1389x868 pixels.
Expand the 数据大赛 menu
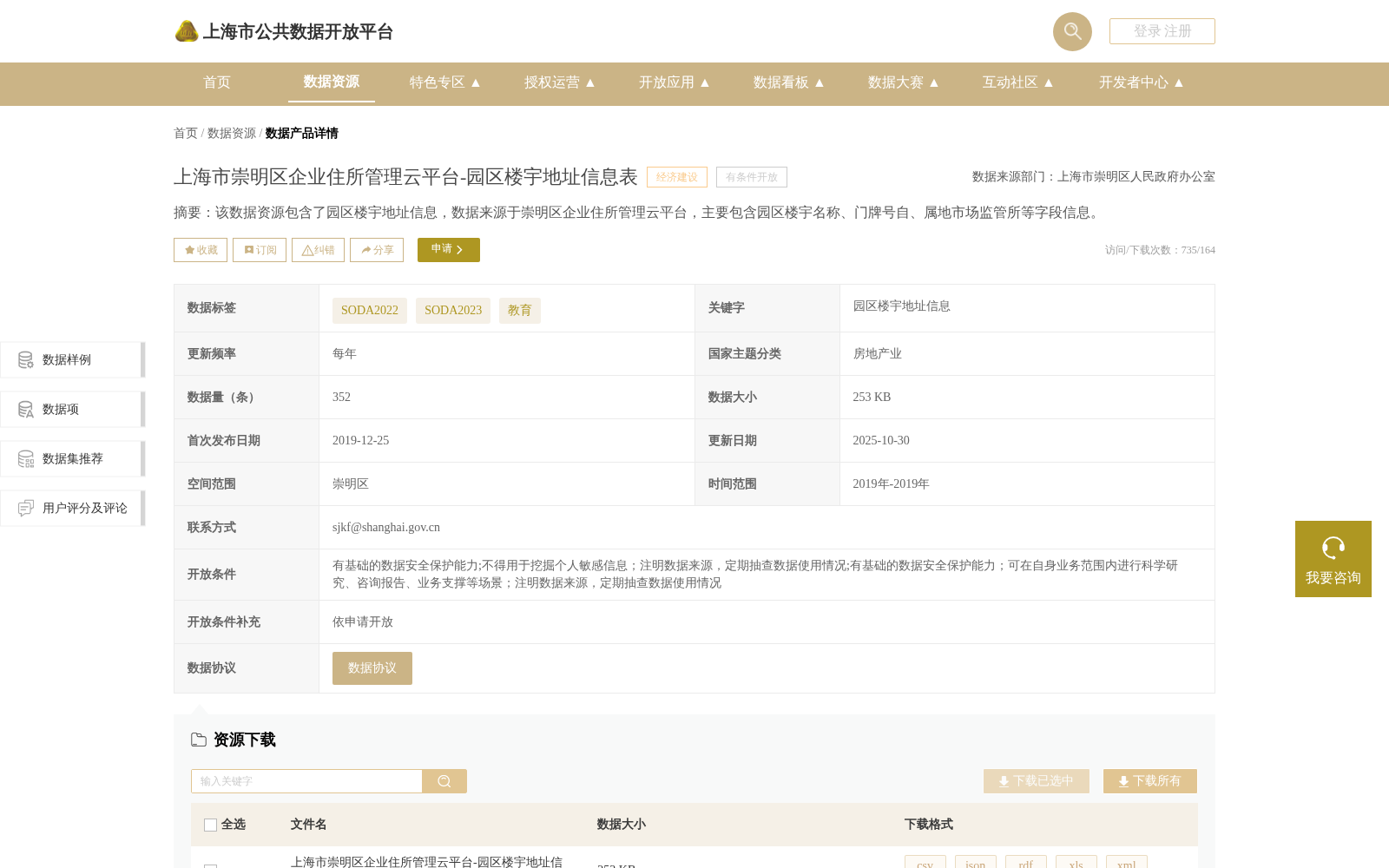click(904, 82)
